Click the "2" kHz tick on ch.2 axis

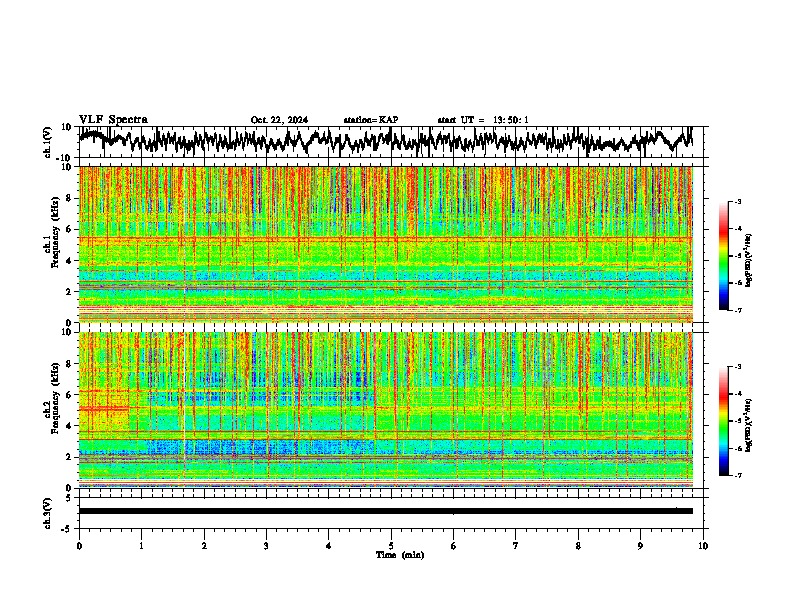point(69,457)
